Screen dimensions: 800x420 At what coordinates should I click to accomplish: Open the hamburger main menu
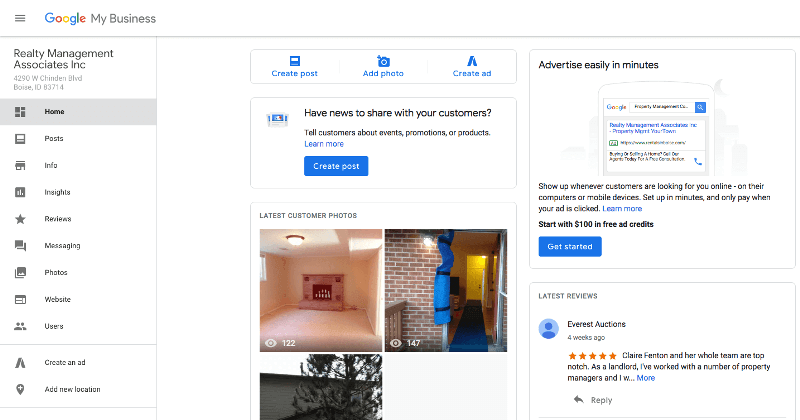coord(20,18)
